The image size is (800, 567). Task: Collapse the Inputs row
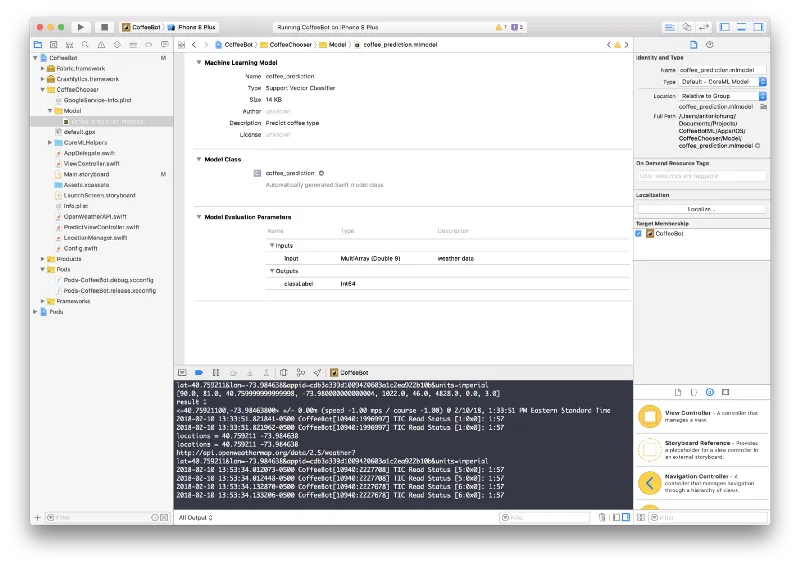272,245
